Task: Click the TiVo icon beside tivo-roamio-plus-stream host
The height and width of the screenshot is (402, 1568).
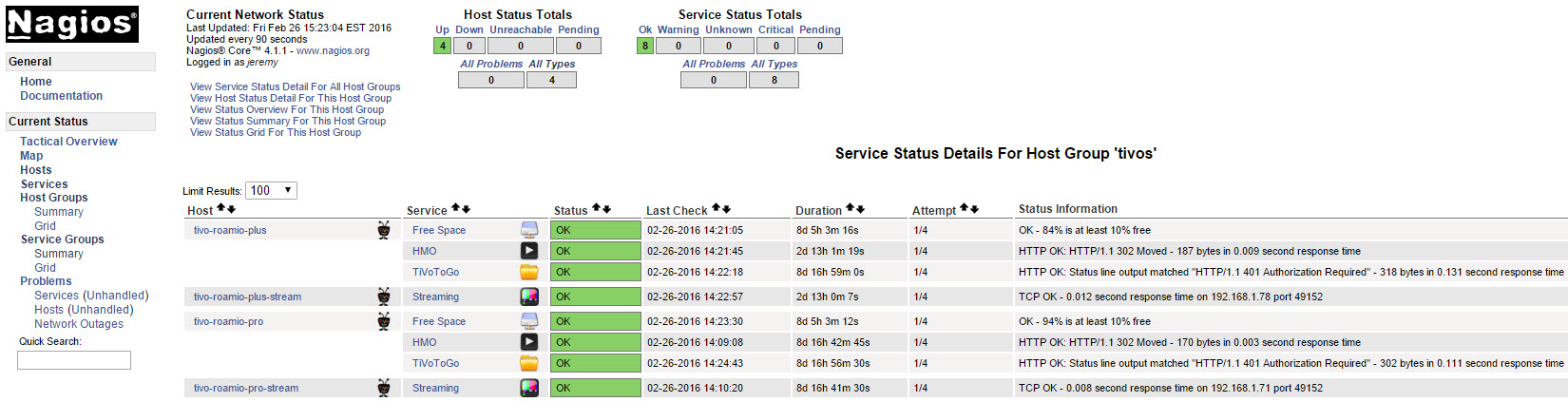Action: coord(383,297)
